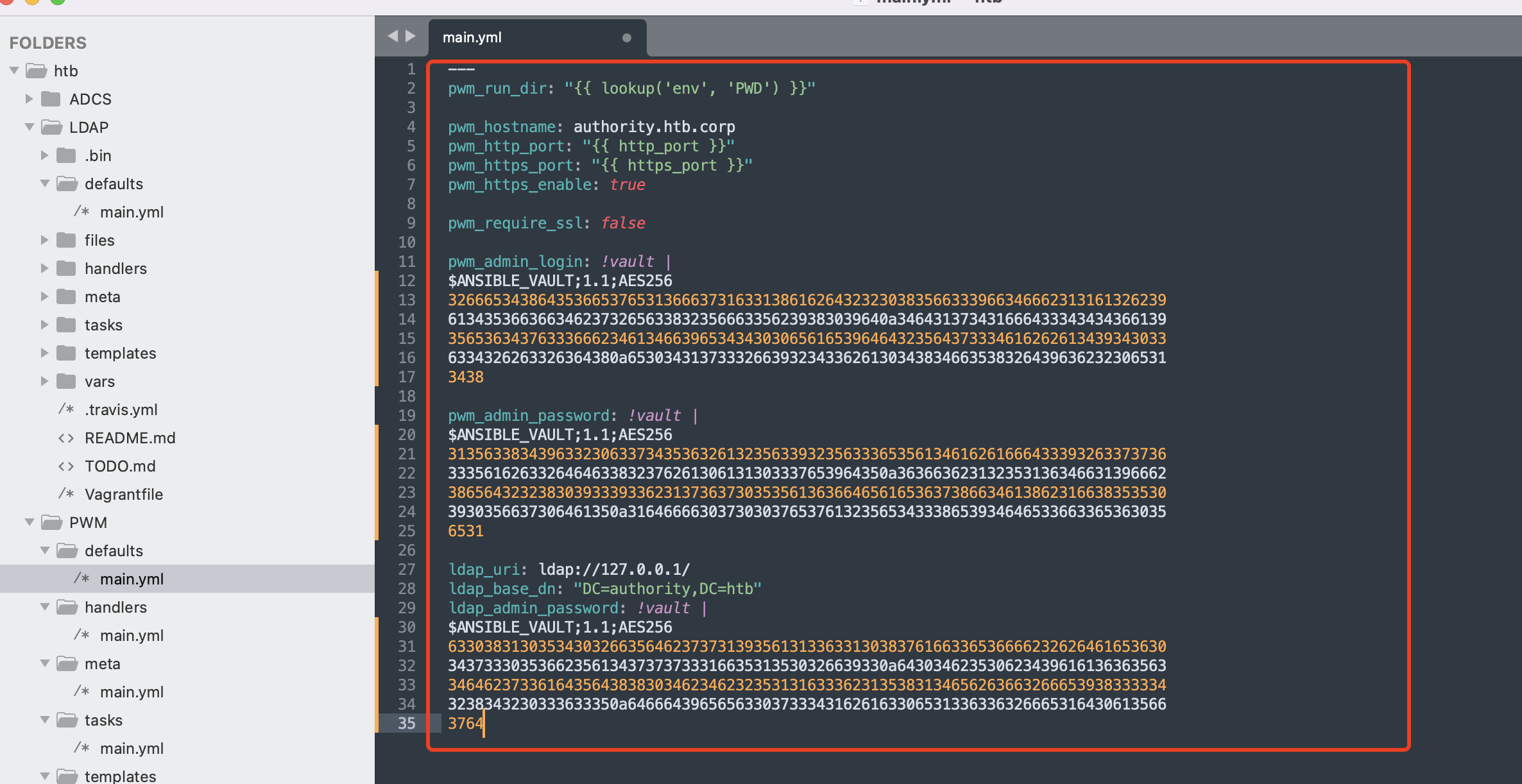Viewport: 1522px width, 784px height.
Task: Close main.yml tab via unsaved dot
Action: (627, 38)
